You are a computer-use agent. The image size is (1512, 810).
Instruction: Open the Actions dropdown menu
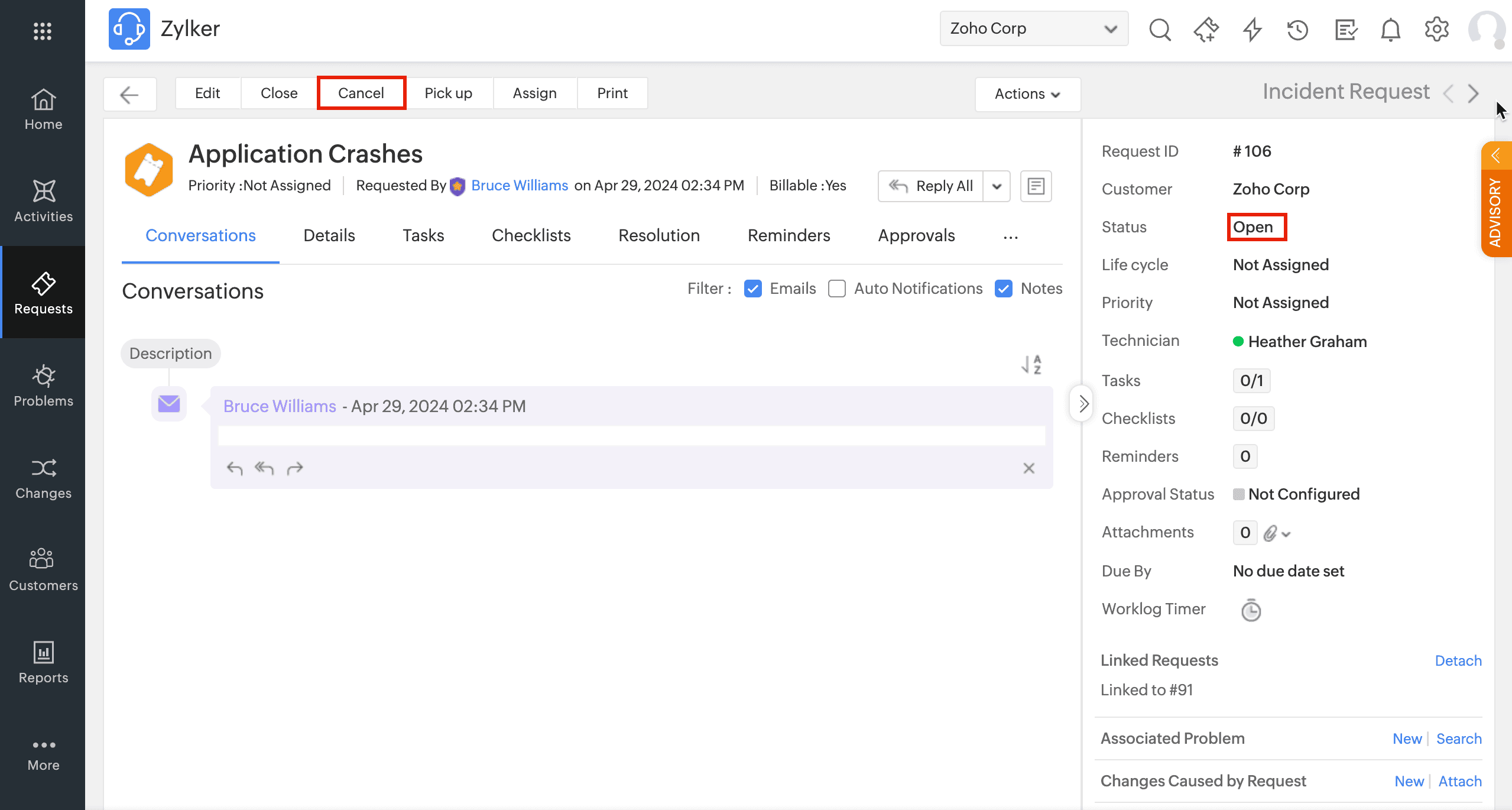pyautogui.click(x=1027, y=93)
